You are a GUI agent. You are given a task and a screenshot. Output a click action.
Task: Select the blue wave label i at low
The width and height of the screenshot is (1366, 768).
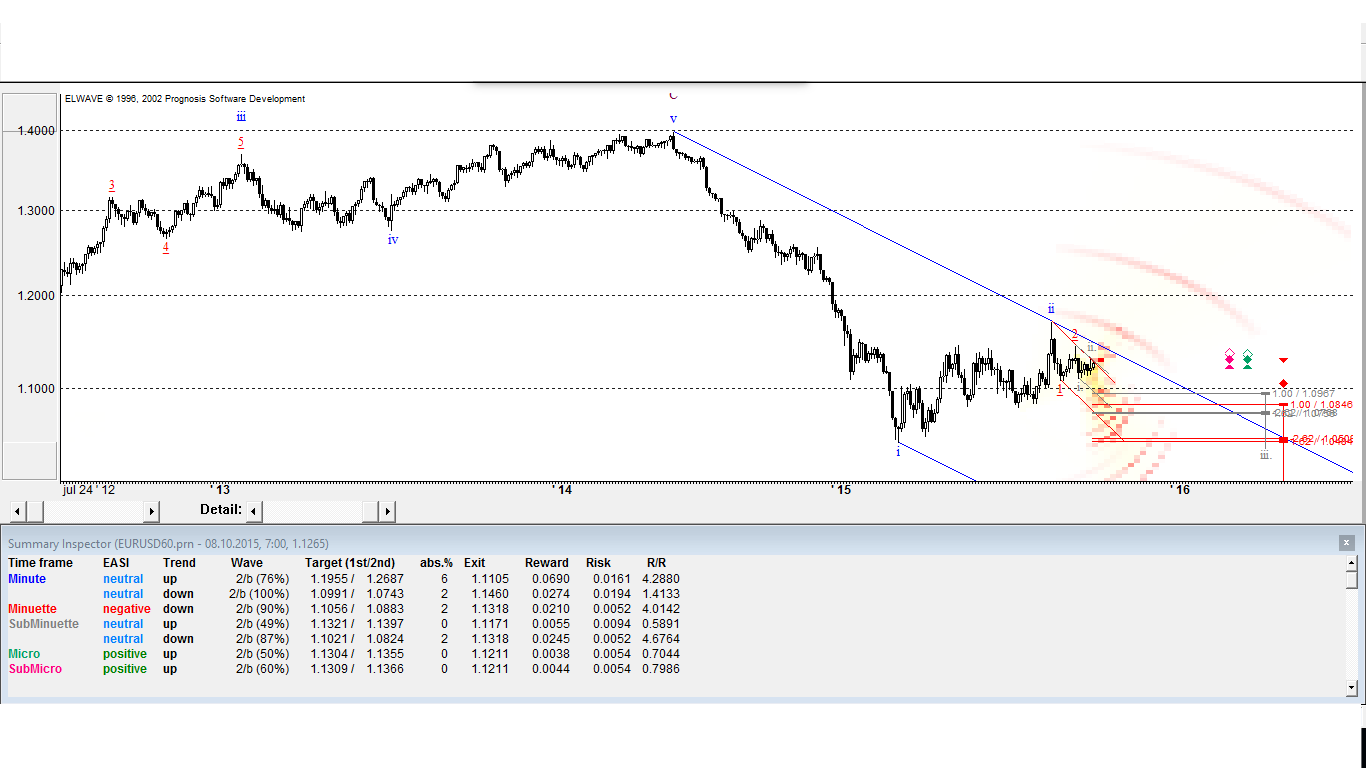898,452
